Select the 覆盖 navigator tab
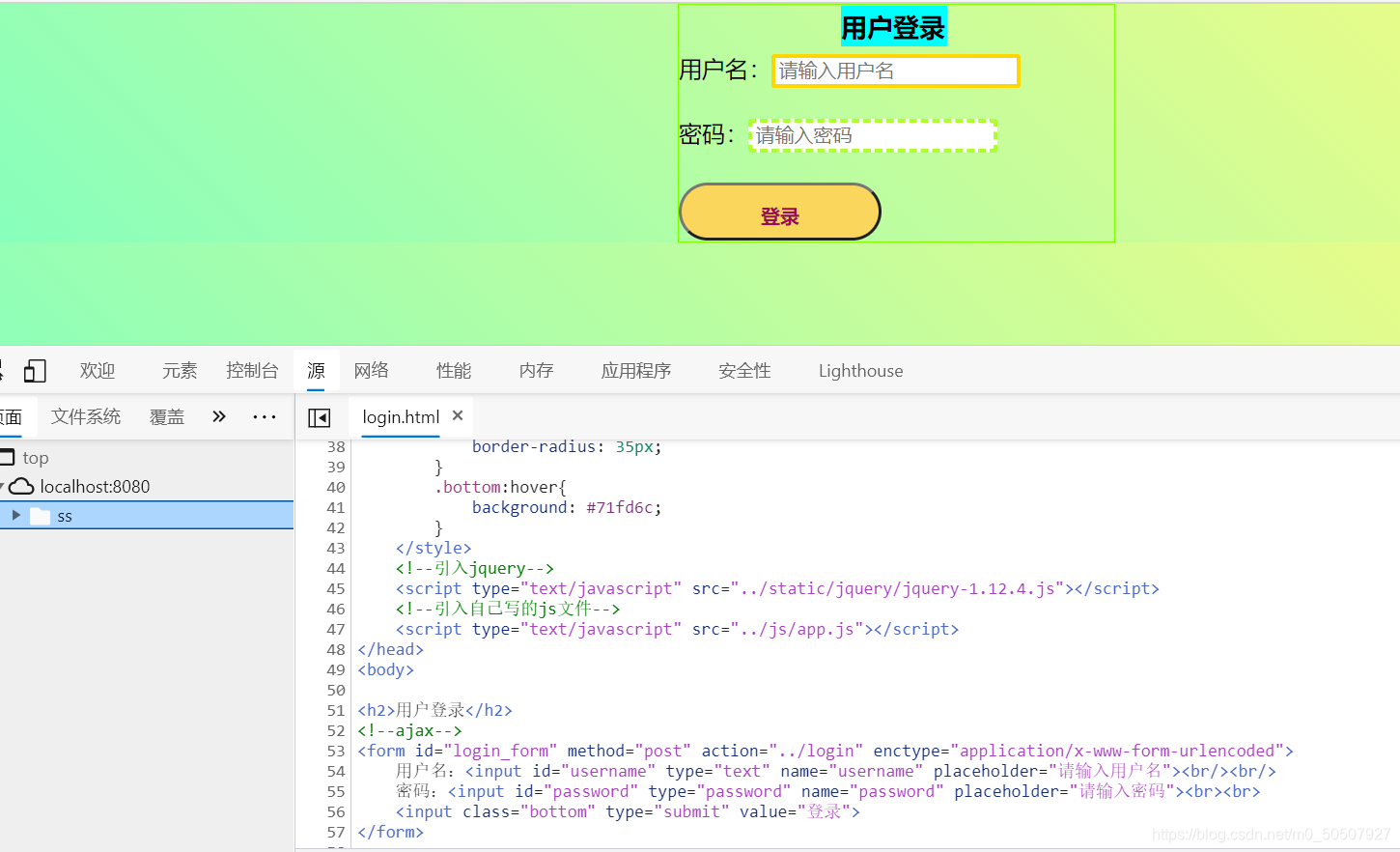Image resolution: width=1400 pixels, height=852 pixels. (x=167, y=416)
